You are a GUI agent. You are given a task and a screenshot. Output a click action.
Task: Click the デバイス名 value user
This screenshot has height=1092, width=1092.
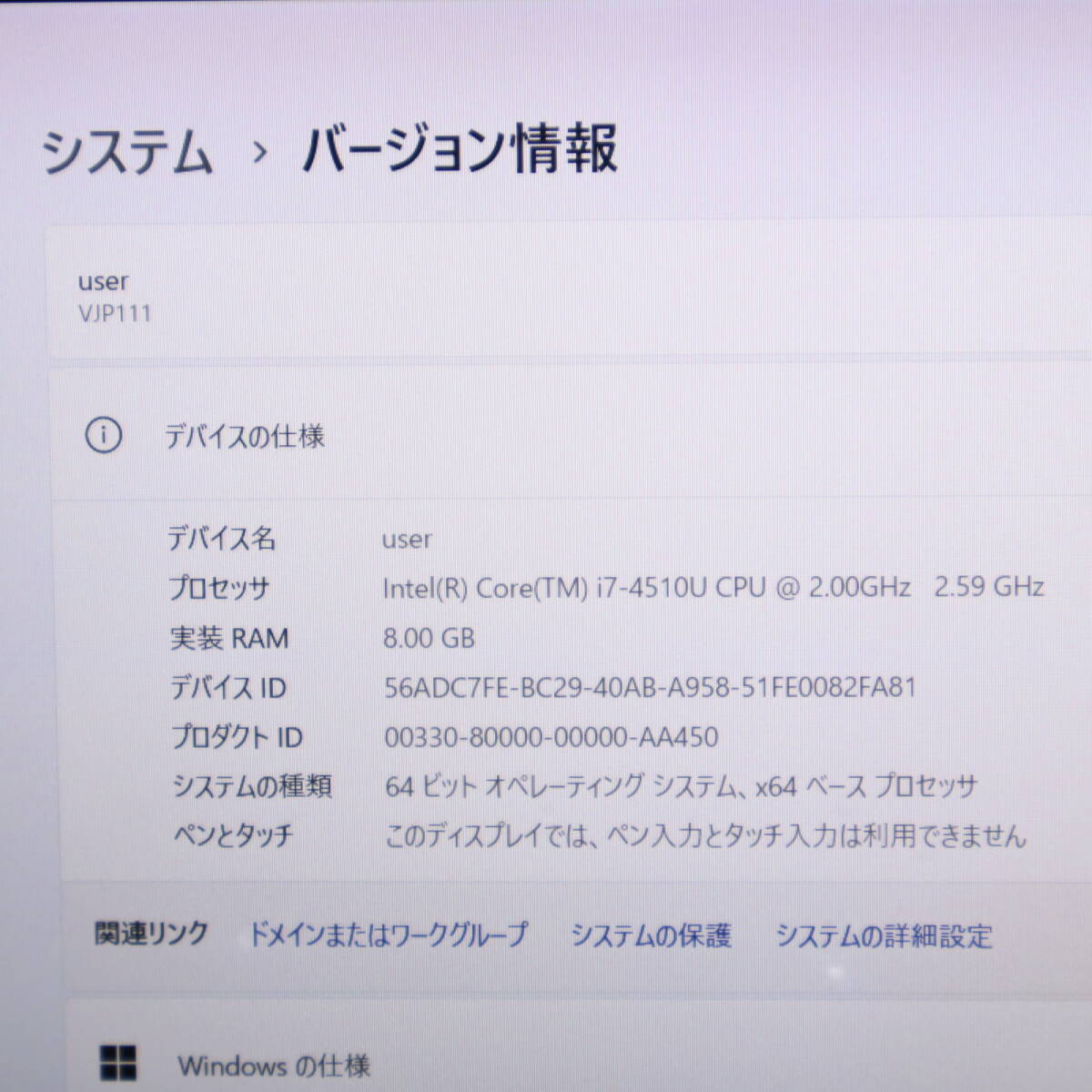(407, 539)
